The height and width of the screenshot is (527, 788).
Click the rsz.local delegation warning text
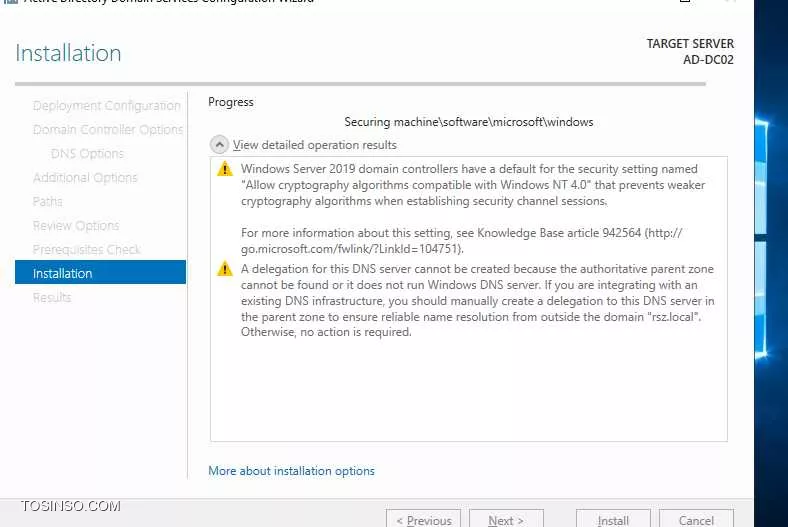coord(477,300)
